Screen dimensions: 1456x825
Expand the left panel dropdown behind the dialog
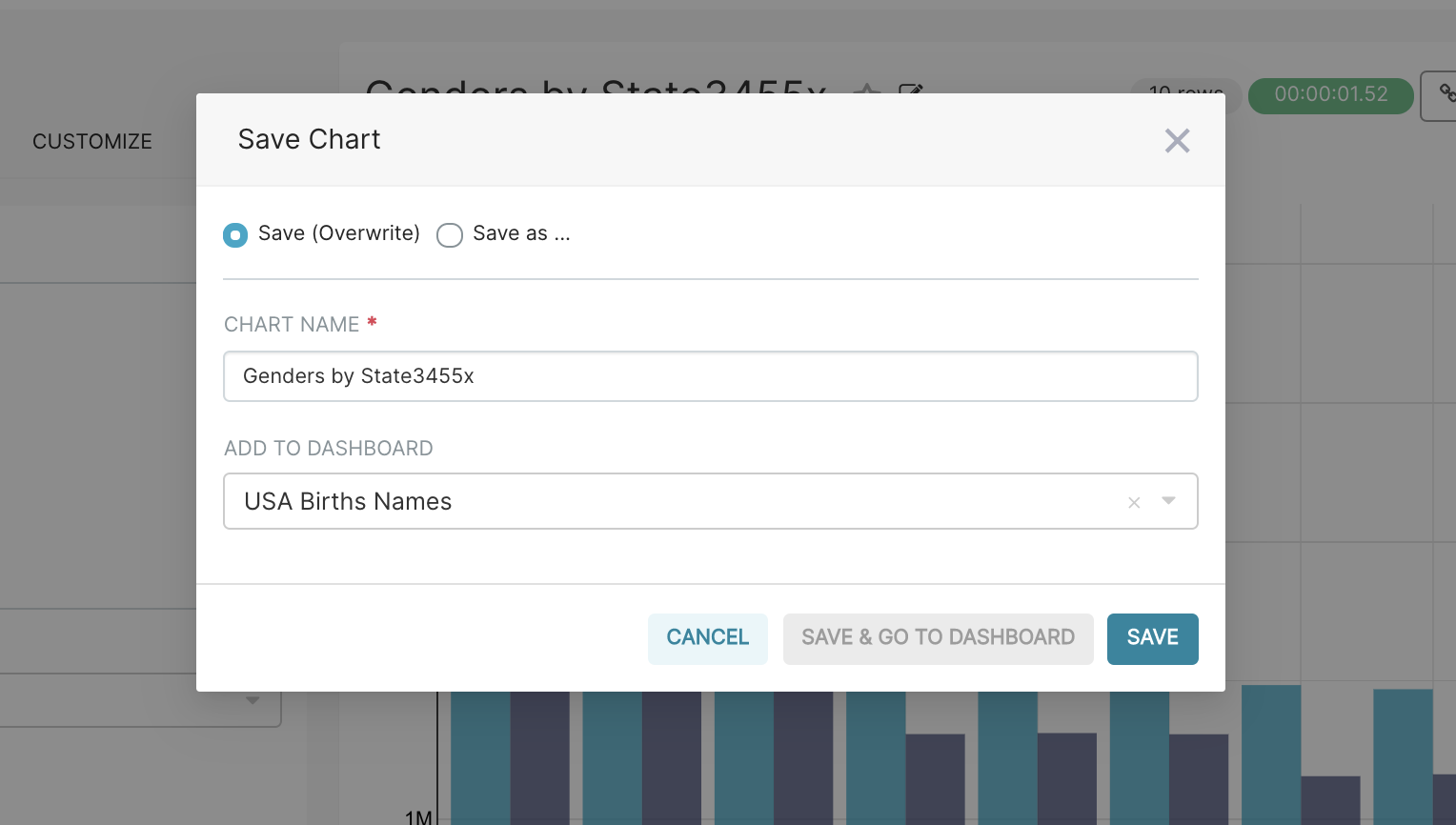(252, 700)
